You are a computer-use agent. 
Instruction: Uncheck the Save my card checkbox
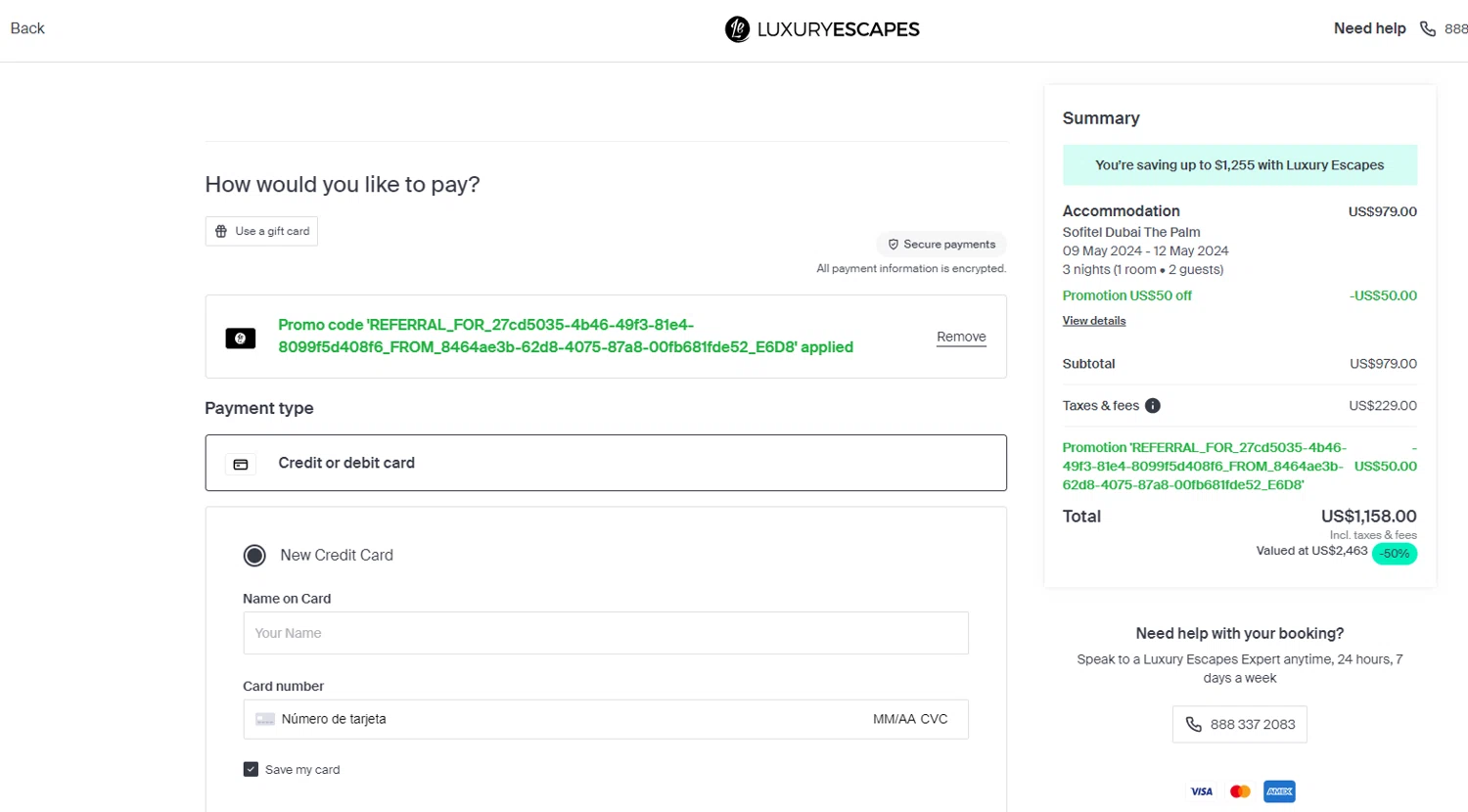point(251,770)
